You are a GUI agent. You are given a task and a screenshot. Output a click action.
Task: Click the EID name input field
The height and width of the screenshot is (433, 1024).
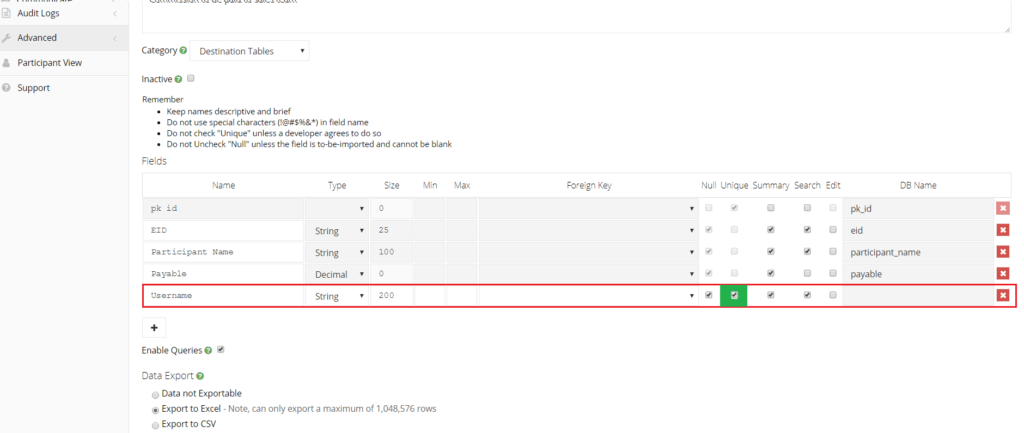coord(223,231)
